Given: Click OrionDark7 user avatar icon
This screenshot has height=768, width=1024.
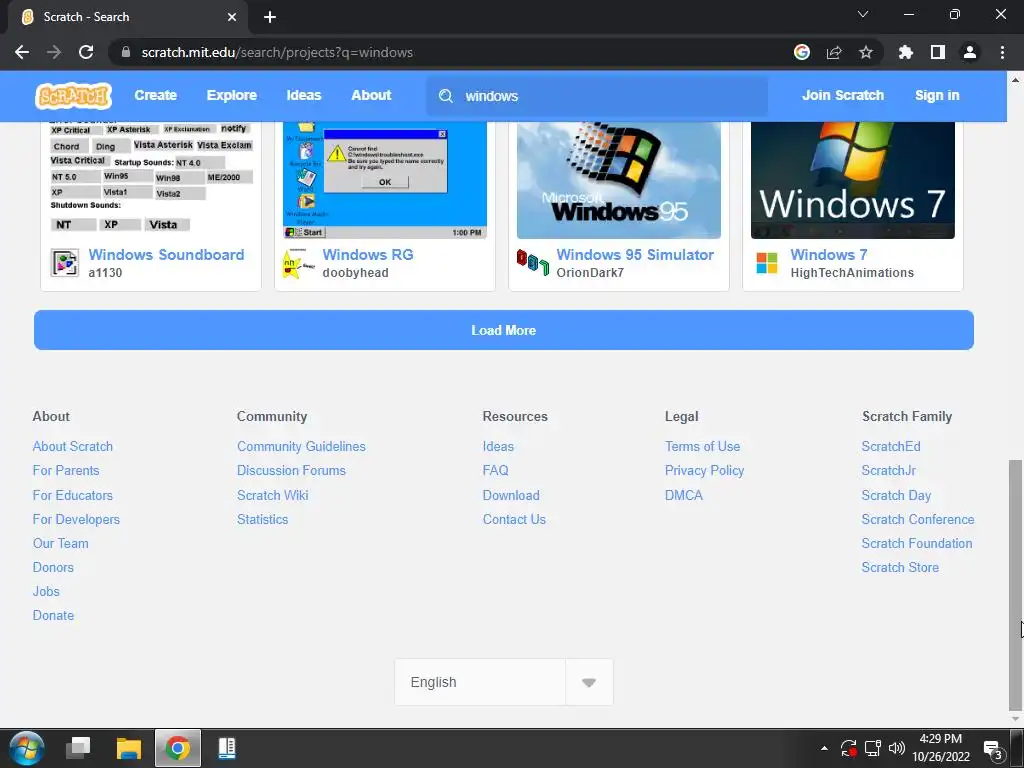Looking at the screenshot, I should 533,263.
